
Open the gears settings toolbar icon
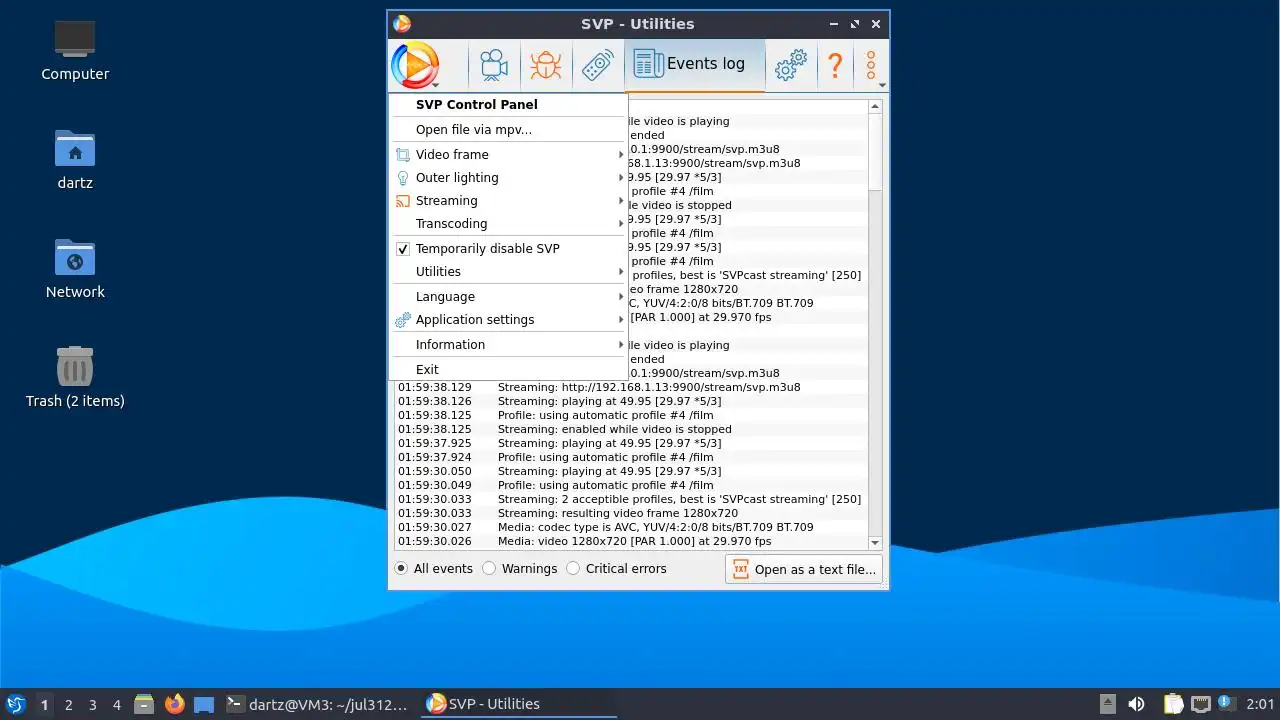pos(791,66)
